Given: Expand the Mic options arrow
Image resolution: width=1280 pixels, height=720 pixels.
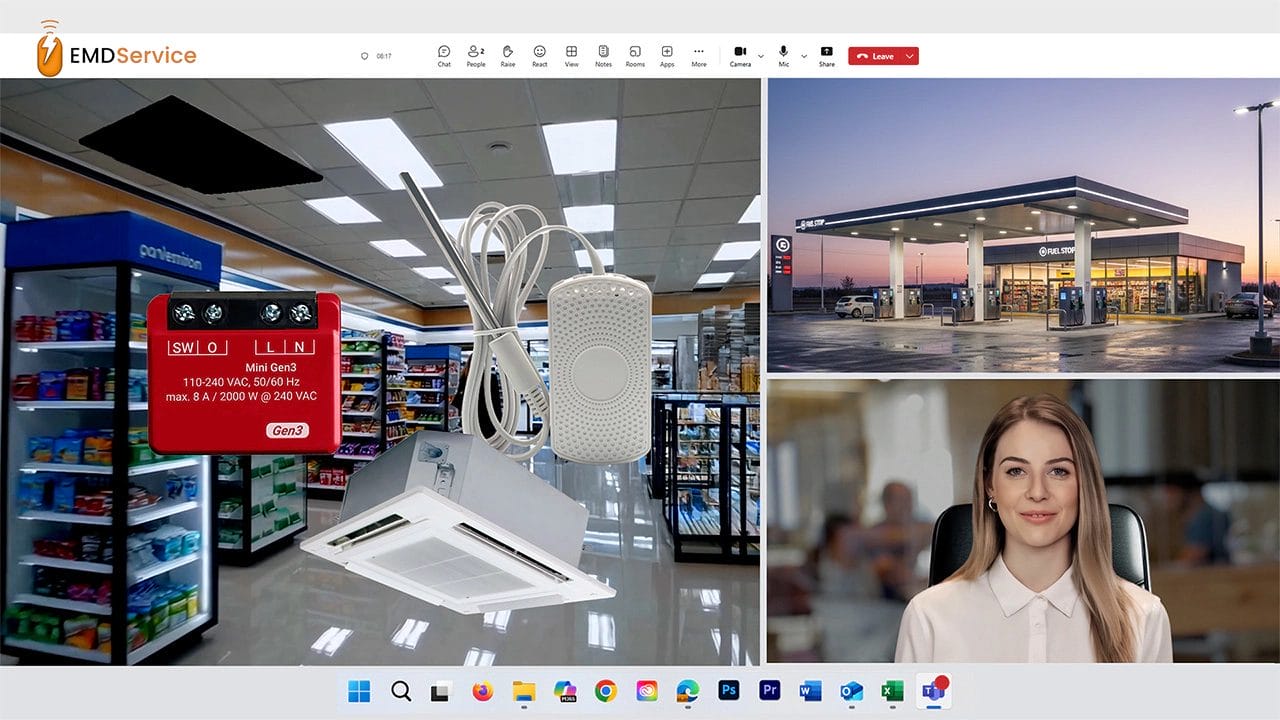Looking at the screenshot, I should pos(804,57).
